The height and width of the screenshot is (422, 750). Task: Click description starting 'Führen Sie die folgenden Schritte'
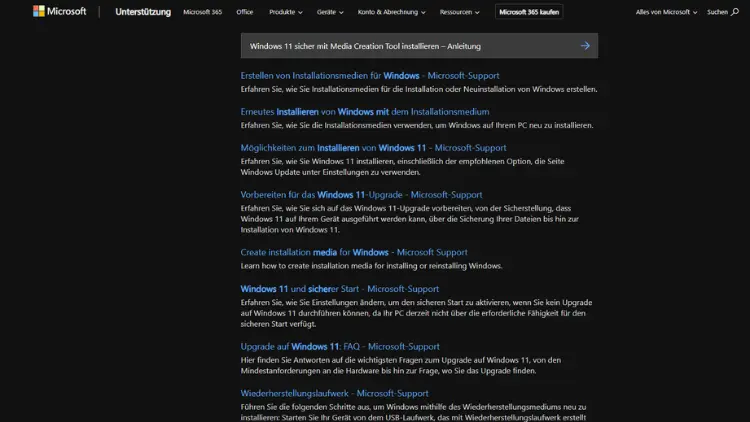pyautogui.click(x=413, y=412)
